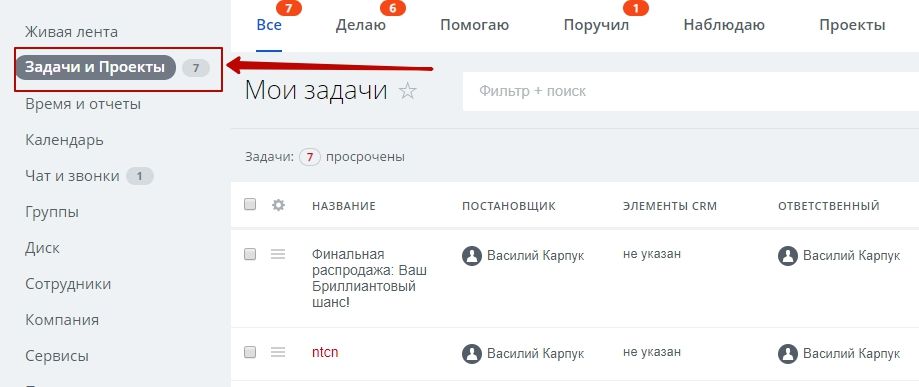
Task: Click the 7 badge on Все tab
Action: tap(288, 8)
